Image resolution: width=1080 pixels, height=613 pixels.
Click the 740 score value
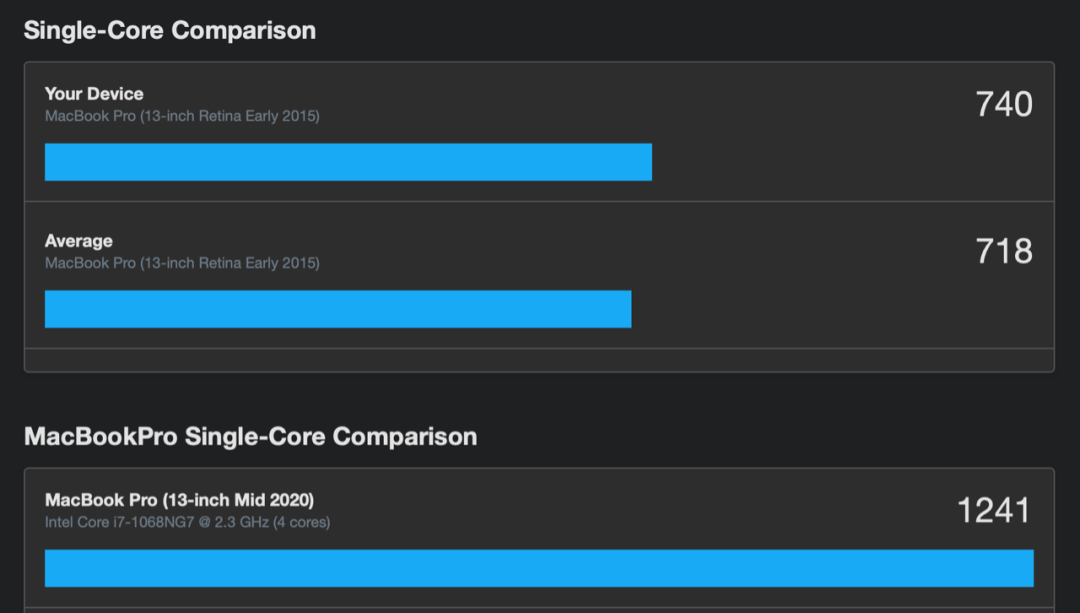click(x=1004, y=104)
